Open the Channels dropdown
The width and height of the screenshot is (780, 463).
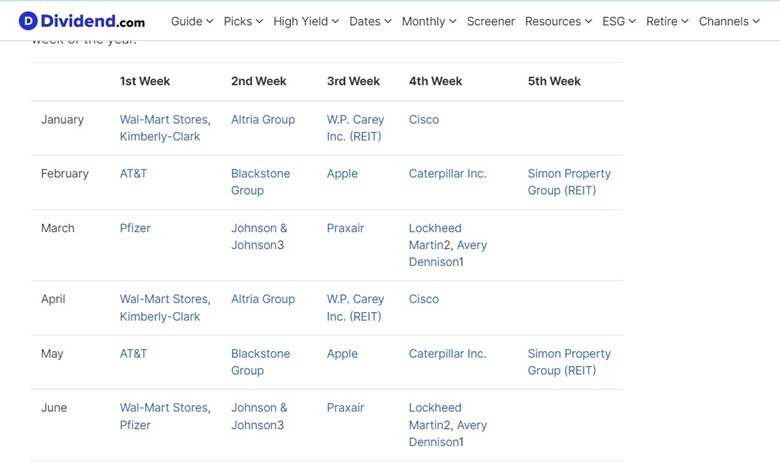click(729, 21)
